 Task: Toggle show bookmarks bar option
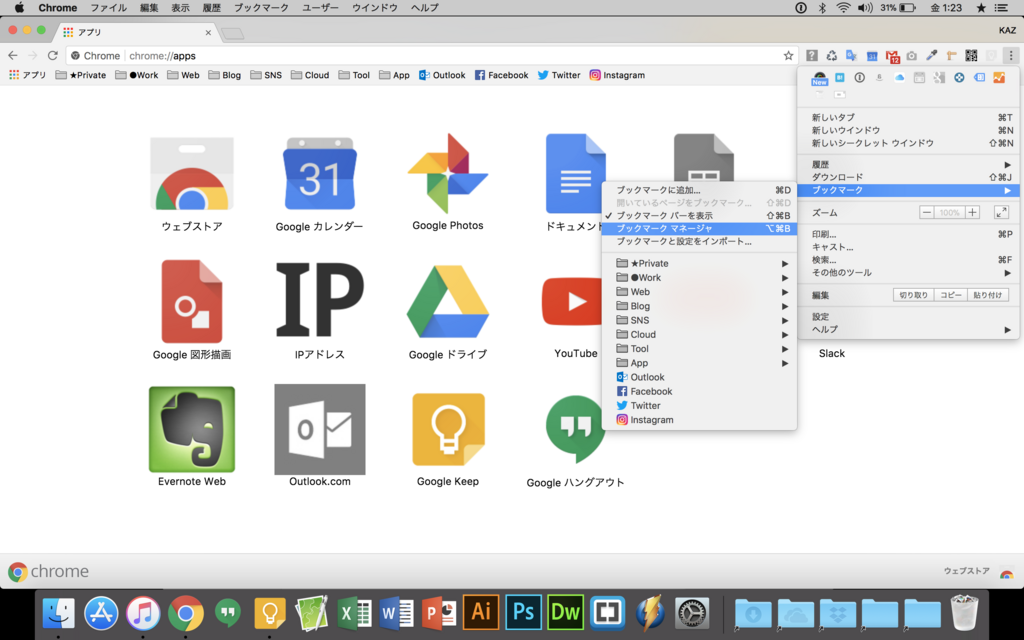(698, 216)
